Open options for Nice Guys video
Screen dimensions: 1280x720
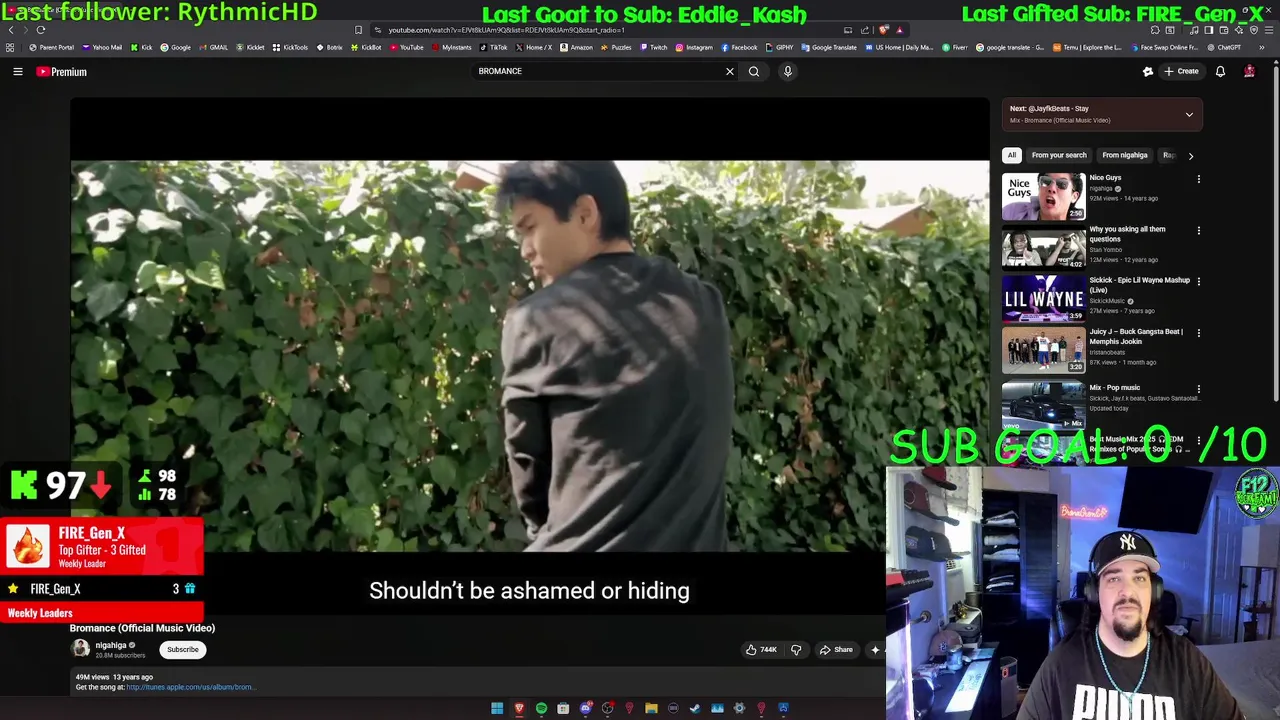(x=1199, y=179)
